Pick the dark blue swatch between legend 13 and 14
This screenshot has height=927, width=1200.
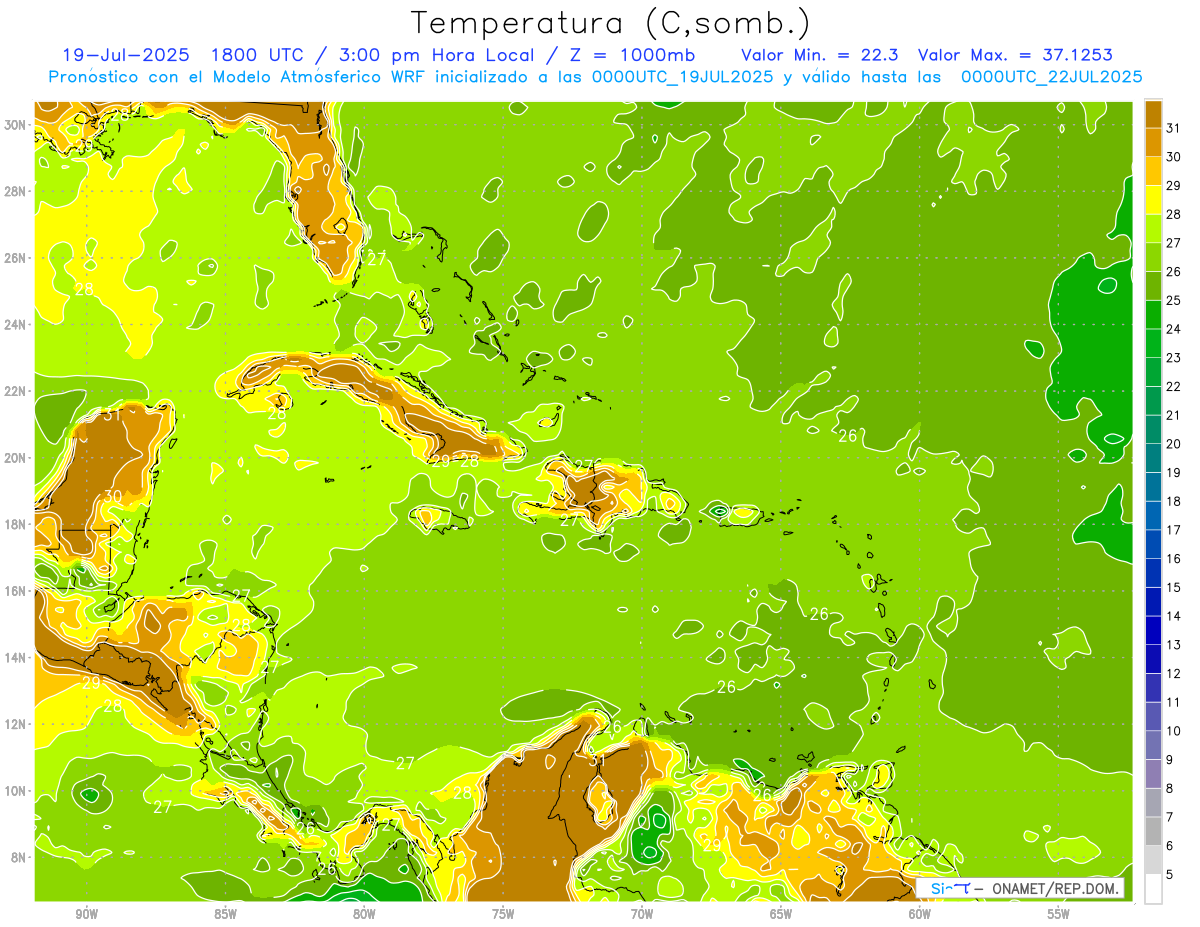point(1153,631)
